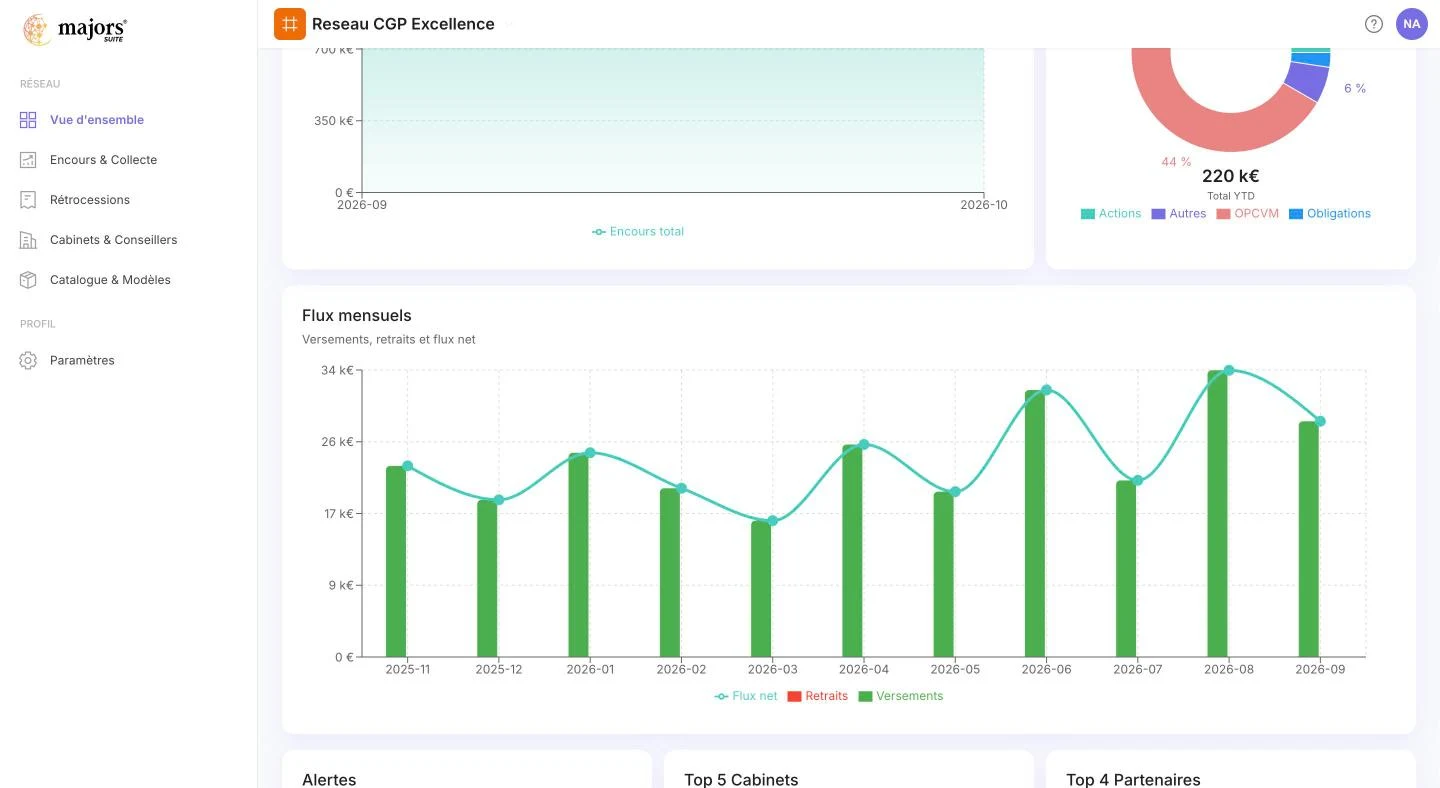The image size is (1440, 788).
Task: Click the 2026-08 Versements green bar
Action: 1217,514
